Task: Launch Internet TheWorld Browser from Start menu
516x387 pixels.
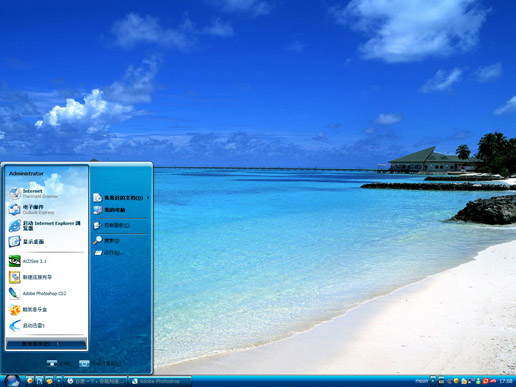Action: pyautogui.click(x=46, y=193)
